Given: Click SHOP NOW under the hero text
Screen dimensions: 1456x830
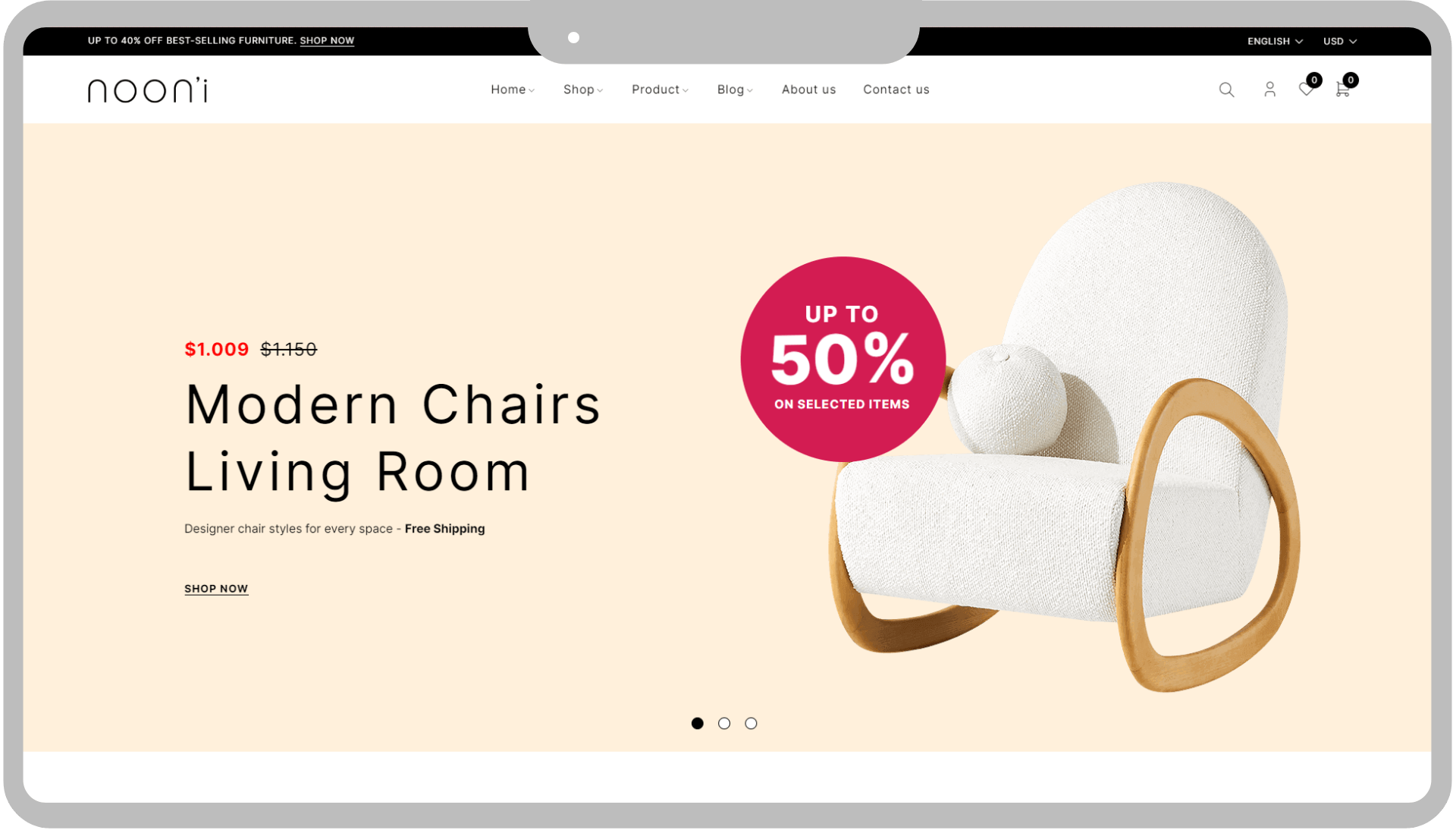Looking at the screenshot, I should click(216, 589).
